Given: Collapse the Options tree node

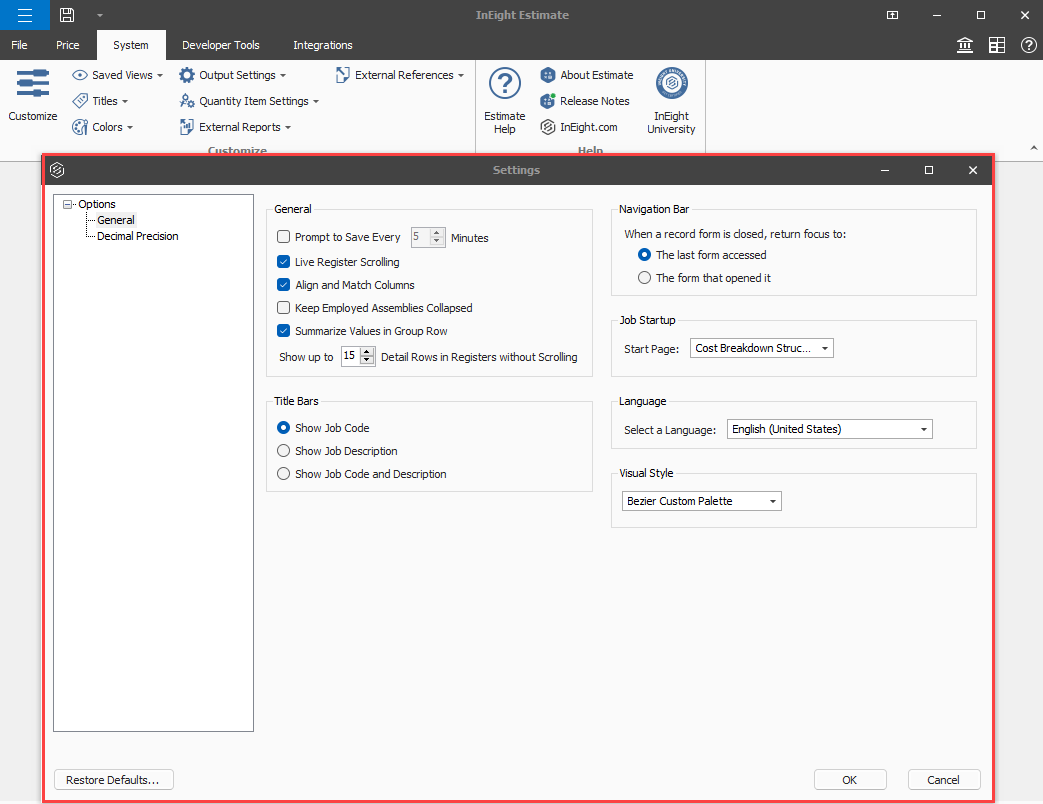Looking at the screenshot, I should coord(67,205).
